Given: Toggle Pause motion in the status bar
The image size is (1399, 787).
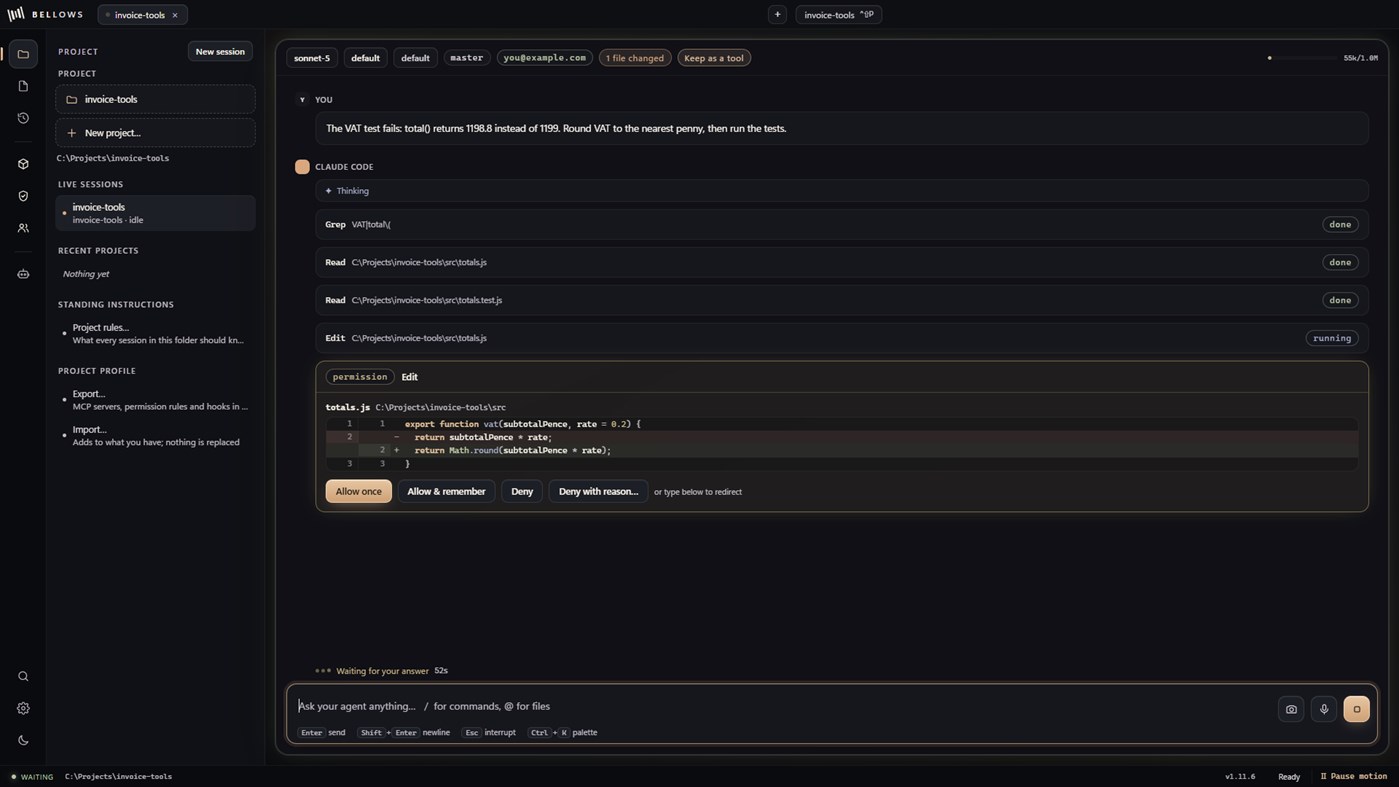Looking at the screenshot, I should click(x=1354, y=776).
